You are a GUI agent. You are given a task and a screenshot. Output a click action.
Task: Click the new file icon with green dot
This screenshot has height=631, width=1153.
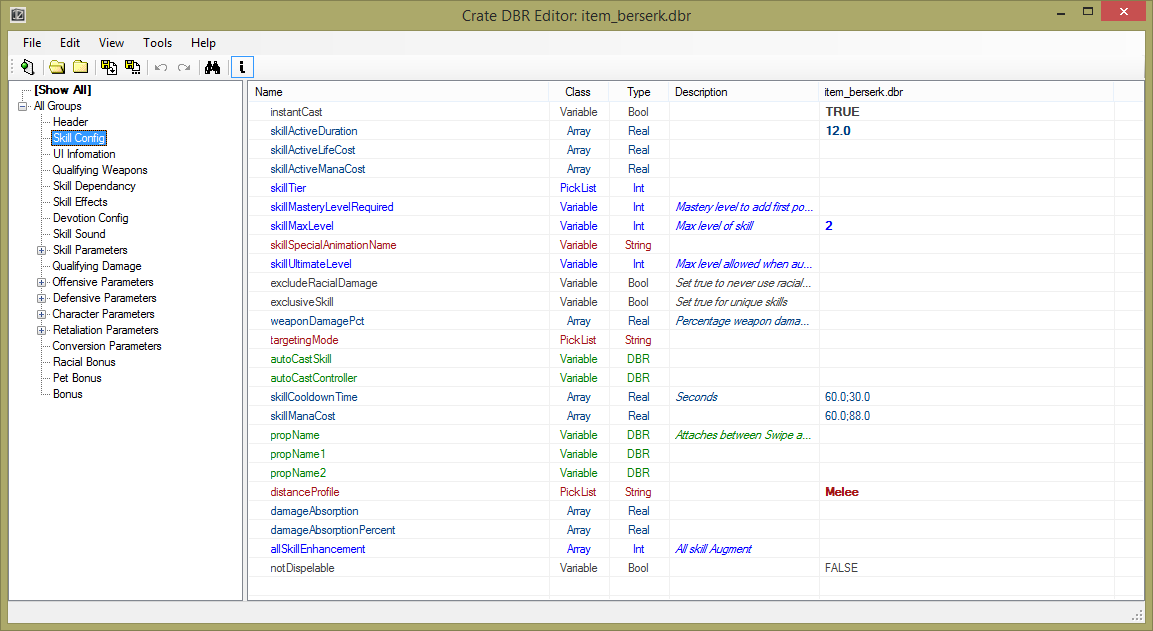point(27,67)
